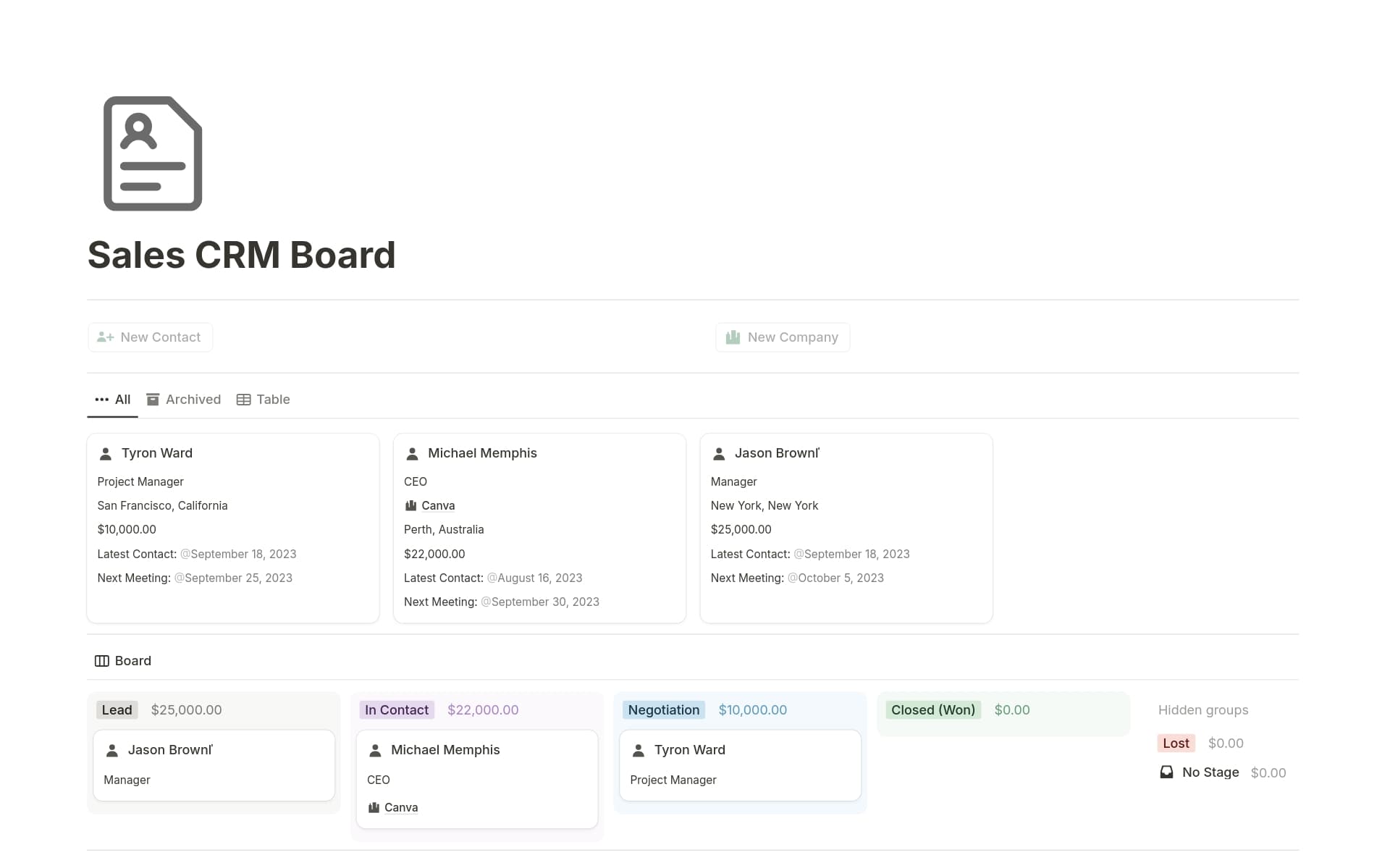Click the company icon next to Canva
The height and width of the screenshot is (868, 1390).
click(x=410, y=505)
